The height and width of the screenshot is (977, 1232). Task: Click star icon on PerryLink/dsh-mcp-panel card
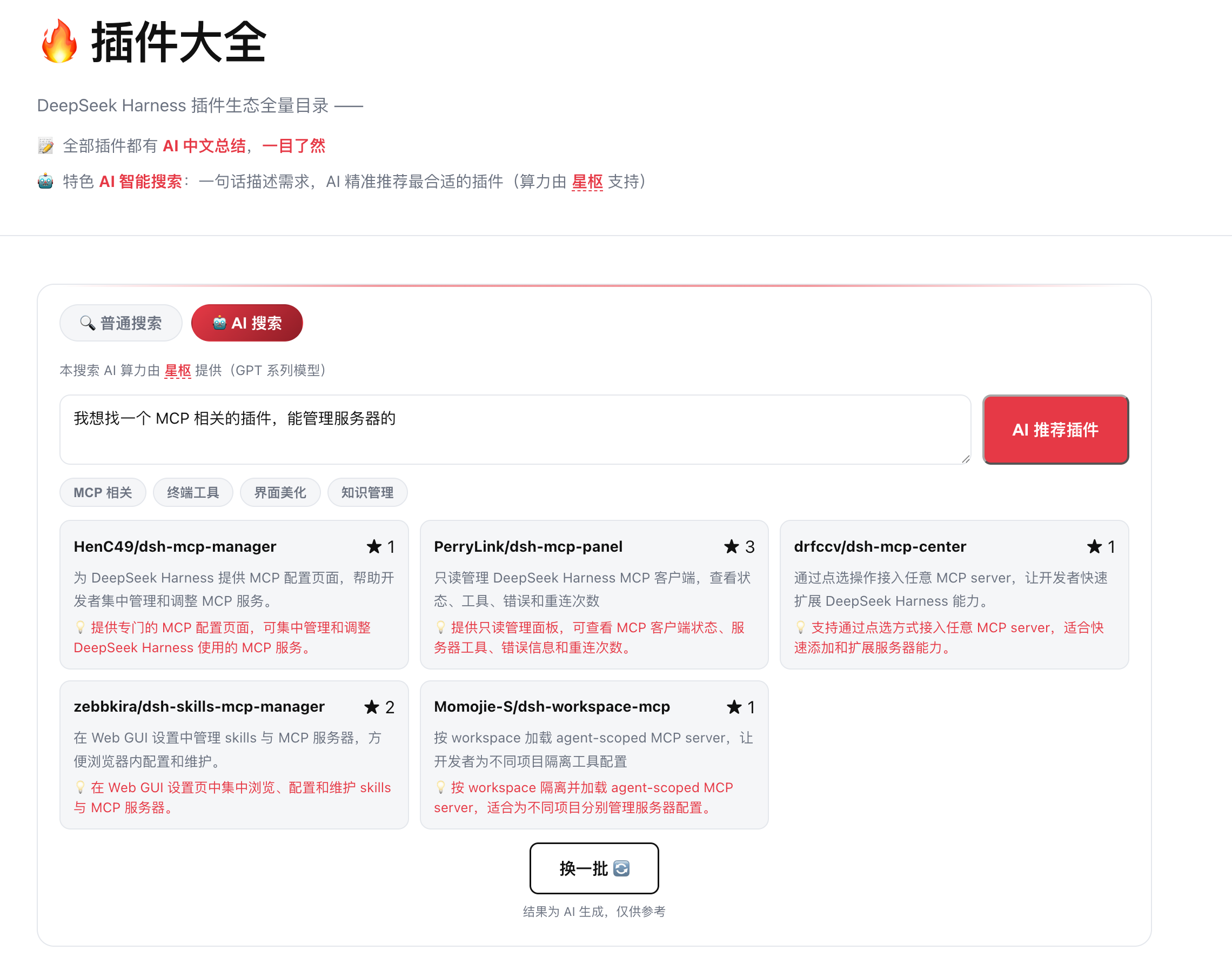(732, 547)
